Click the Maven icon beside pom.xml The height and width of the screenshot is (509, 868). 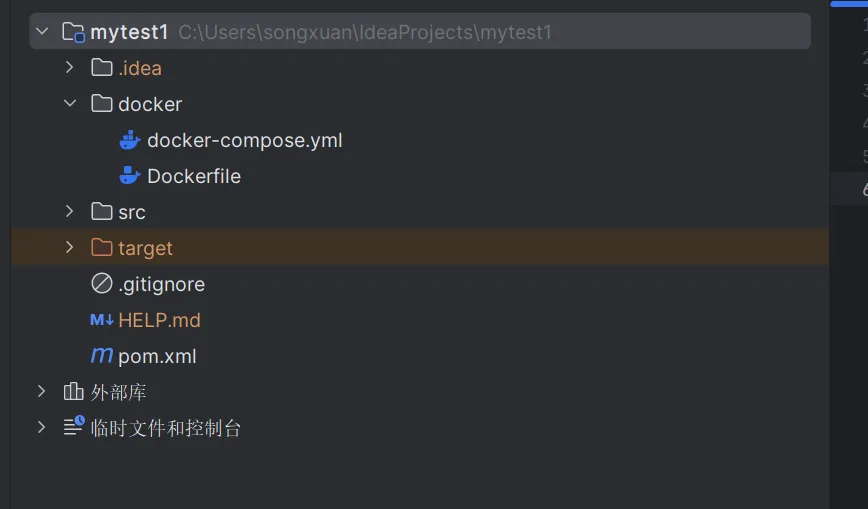coord(102,356)
